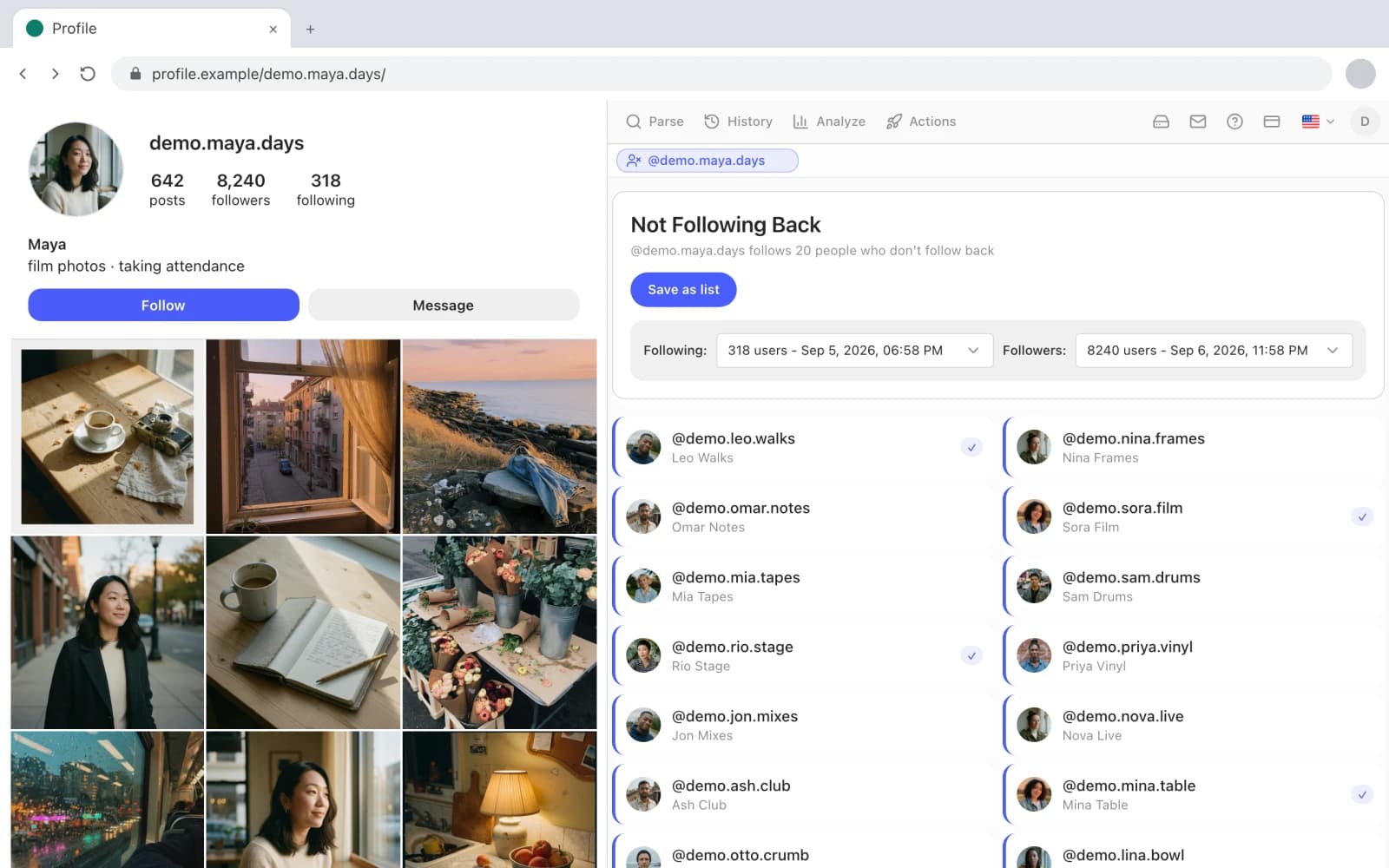The image size is (1389, 868).
Task: Open the Analyze tab
Action: point(828,122)
